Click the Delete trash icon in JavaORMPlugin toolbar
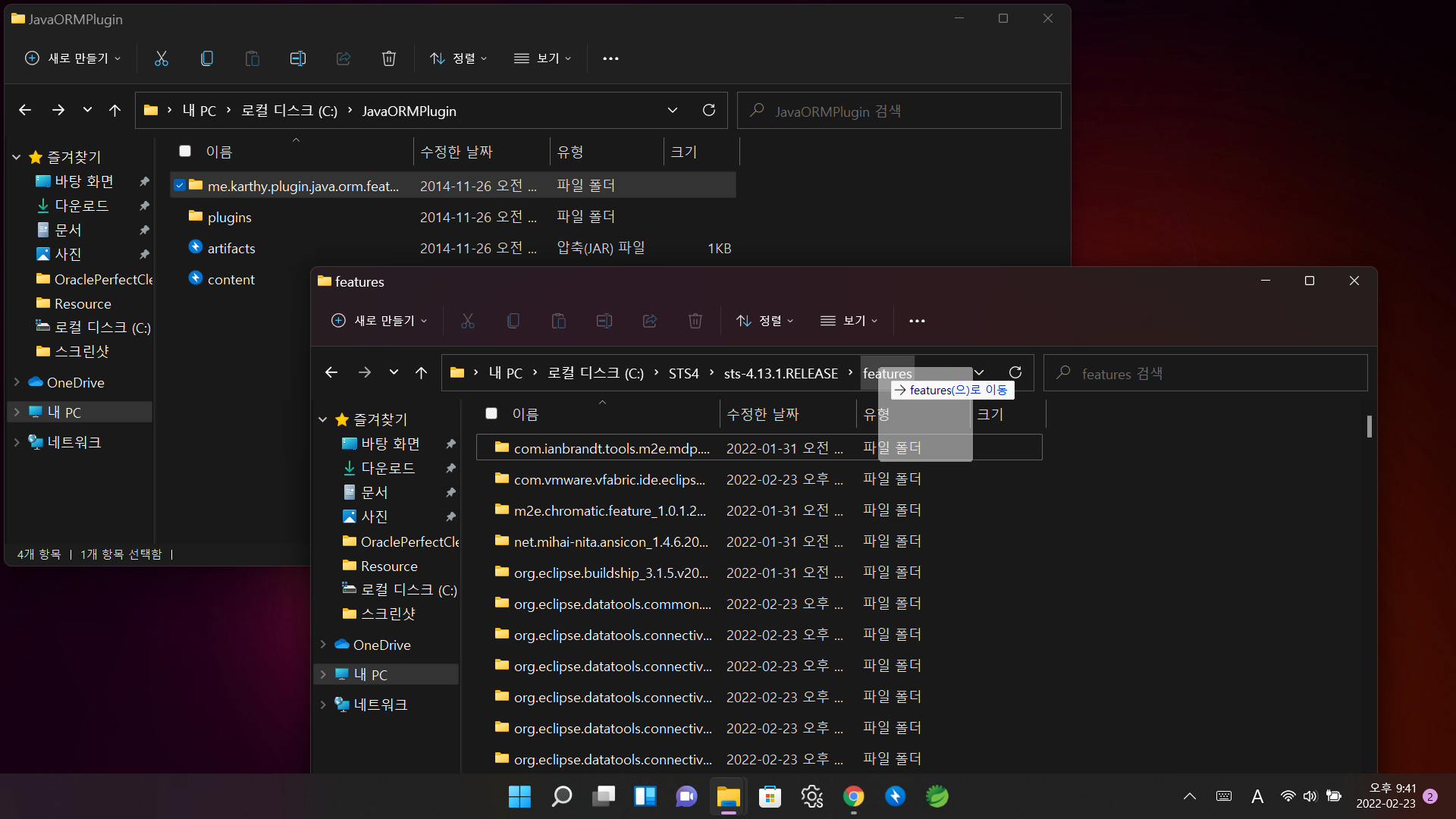The width and height of the screenshot is (1456, 819). coord(388,58)
